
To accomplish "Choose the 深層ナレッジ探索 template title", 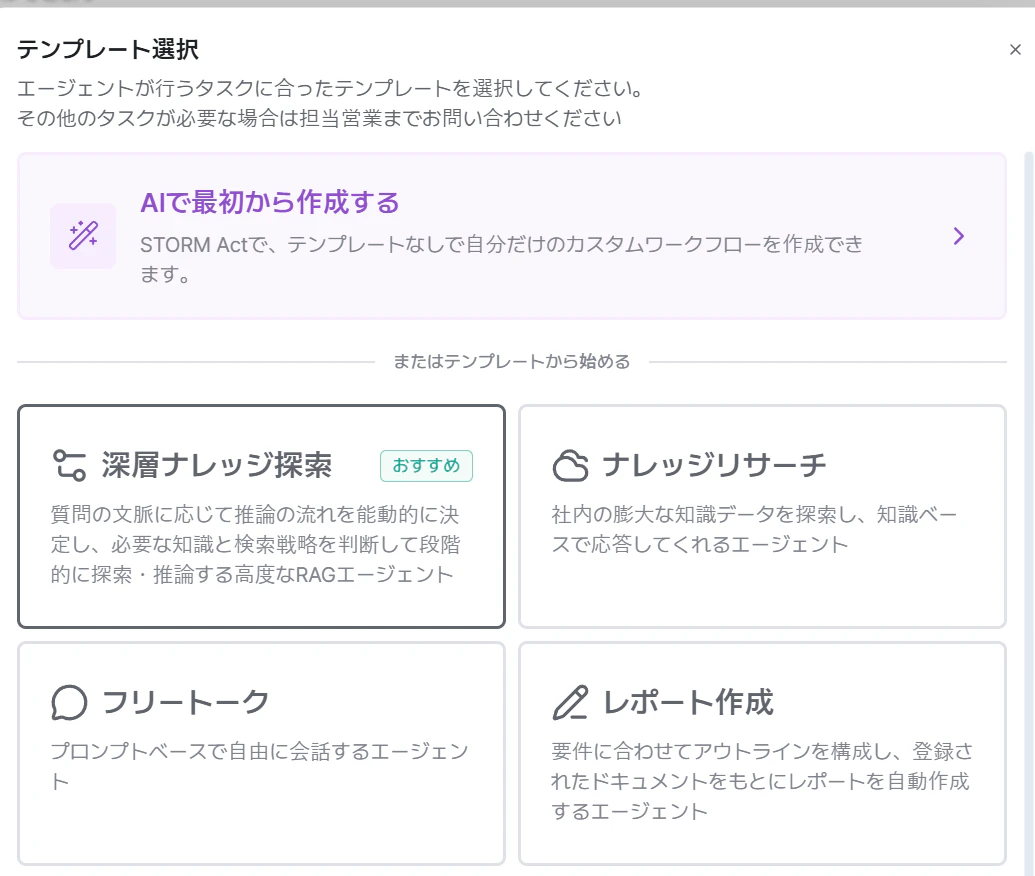I will (217, 465).
